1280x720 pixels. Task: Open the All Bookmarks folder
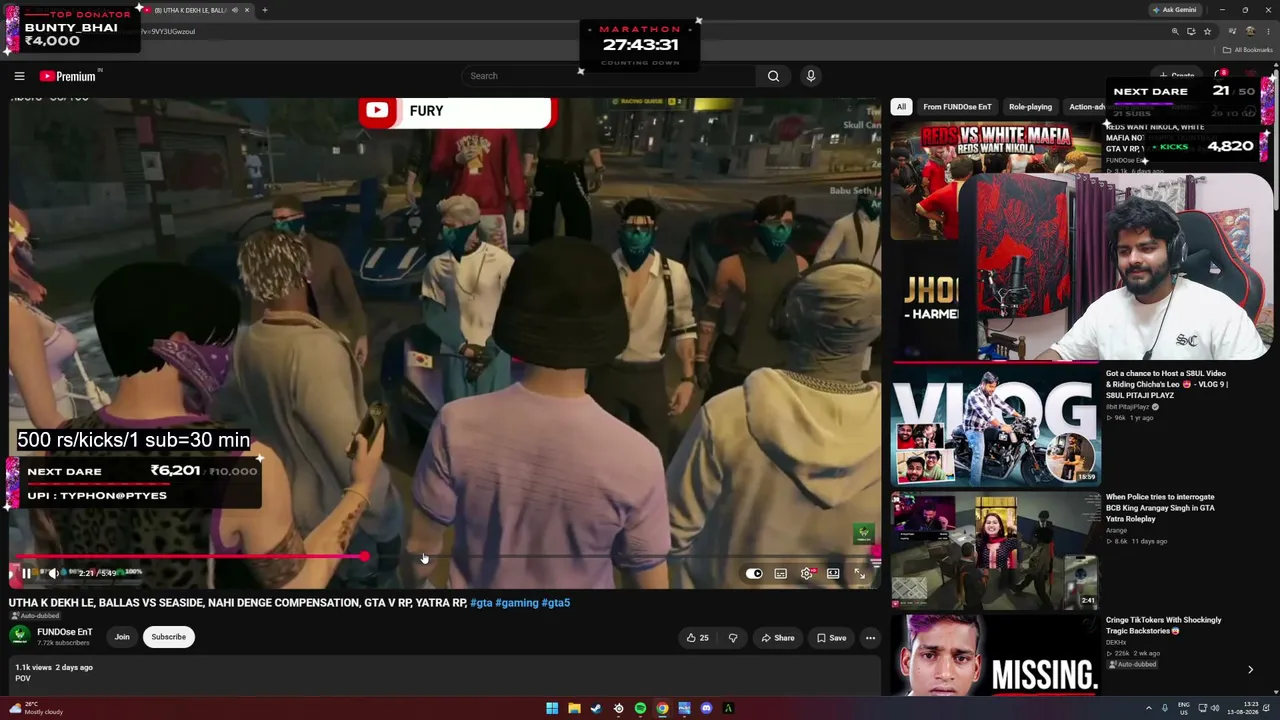1248,50
